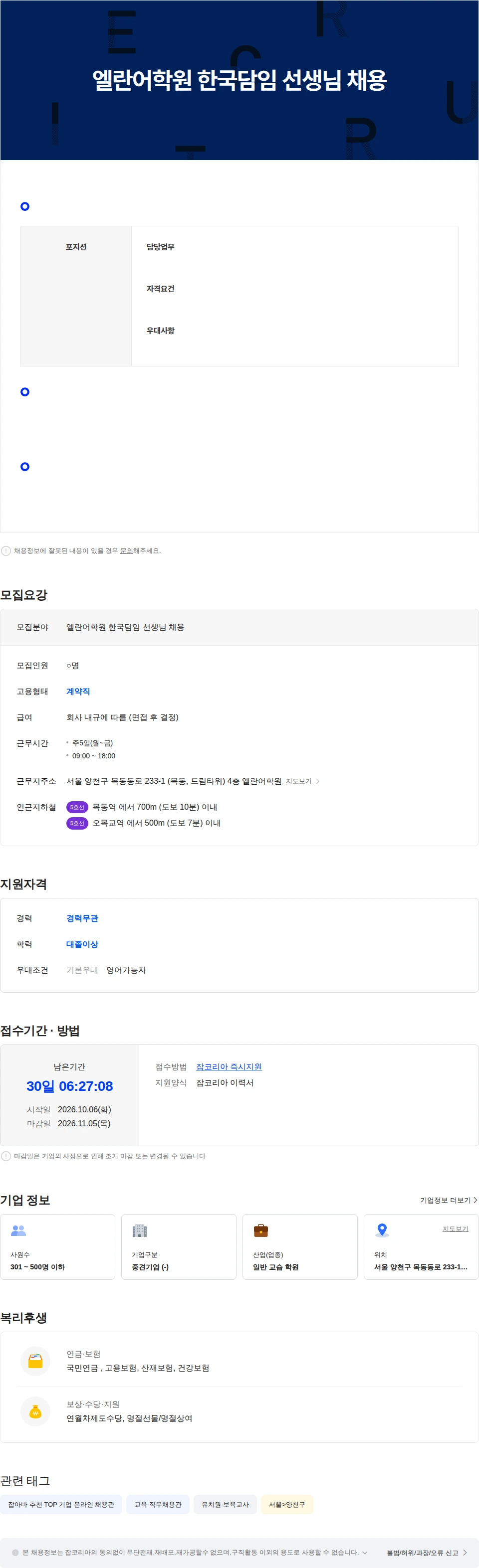The image size is (479, 1568).
Task: Click 불법/허위/과장/오류 신고 report link
Action: pyautogui.click(x=427, y=1553)
